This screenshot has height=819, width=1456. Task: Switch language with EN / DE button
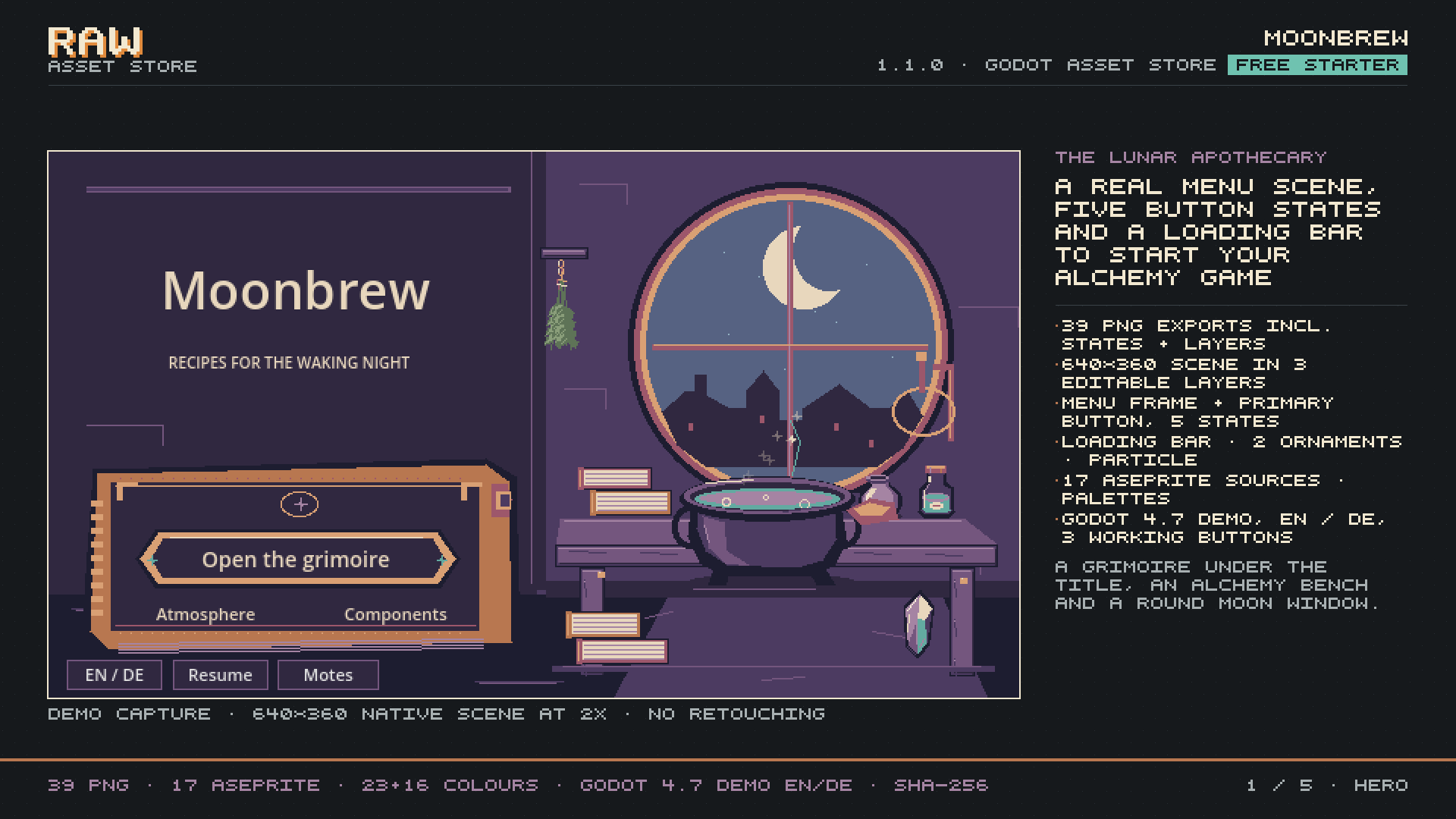point(115,675)
